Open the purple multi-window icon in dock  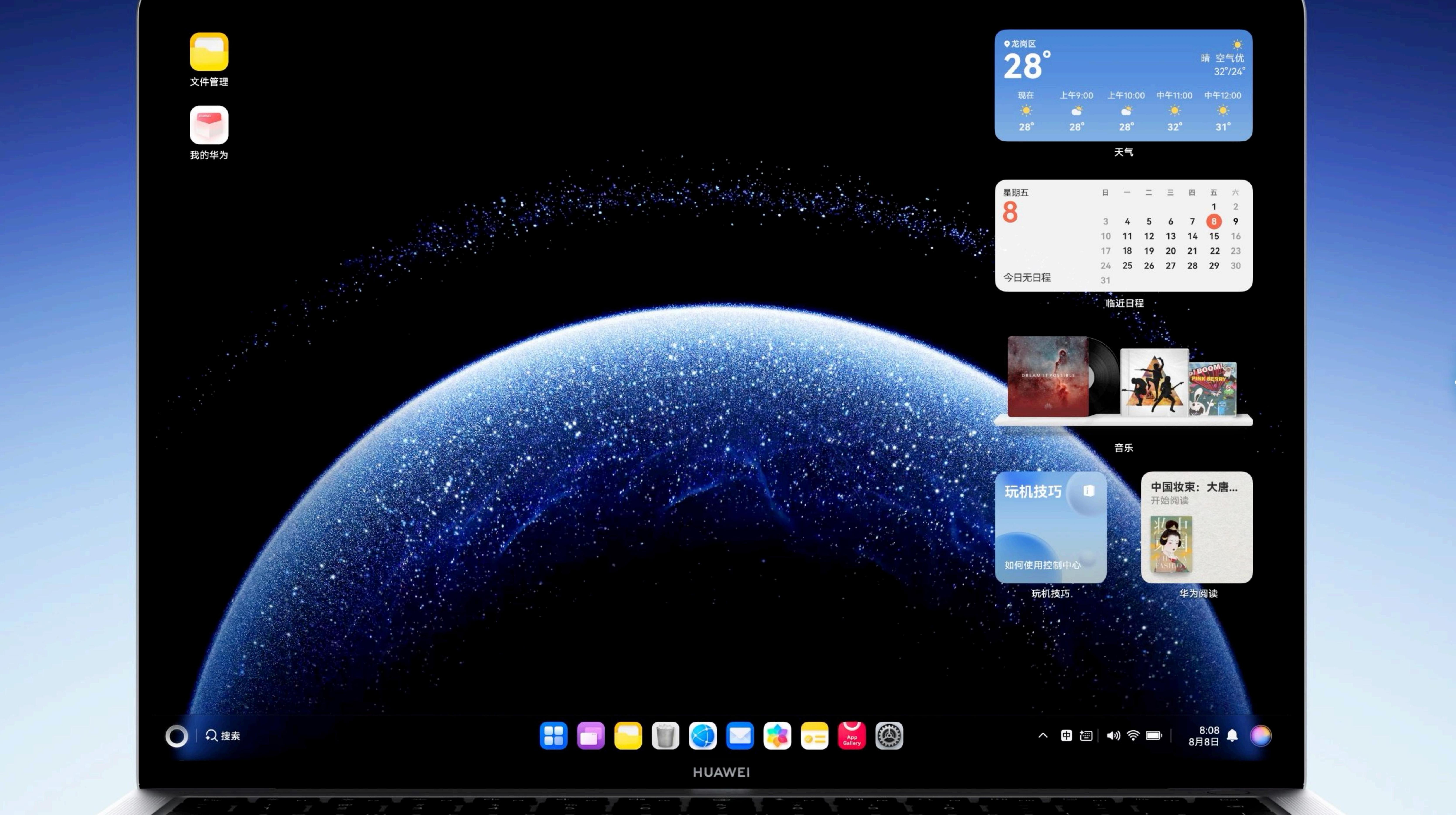[x=591, y=736]
